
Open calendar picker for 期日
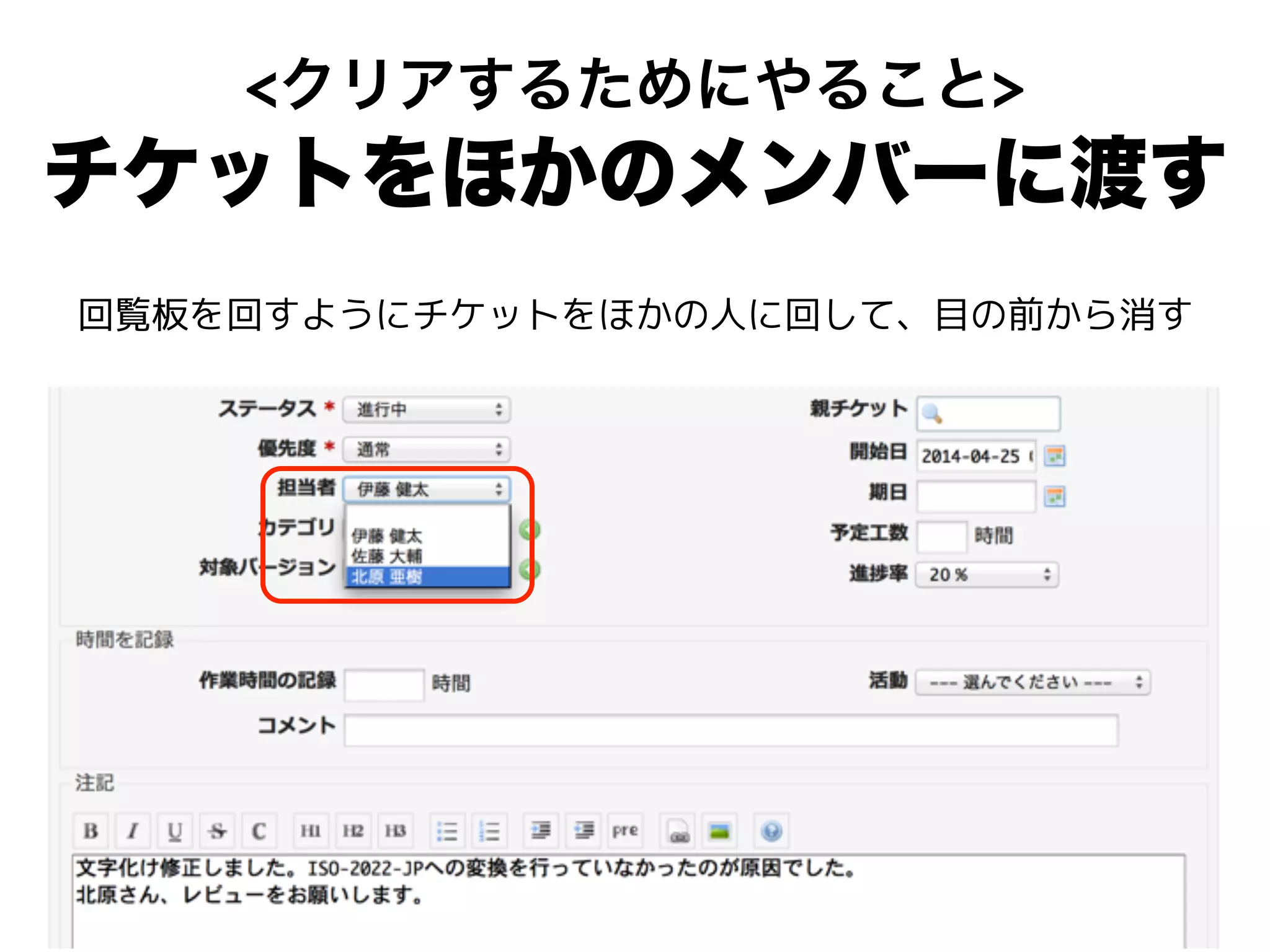pyautogui.click(x=1055, y=496)
